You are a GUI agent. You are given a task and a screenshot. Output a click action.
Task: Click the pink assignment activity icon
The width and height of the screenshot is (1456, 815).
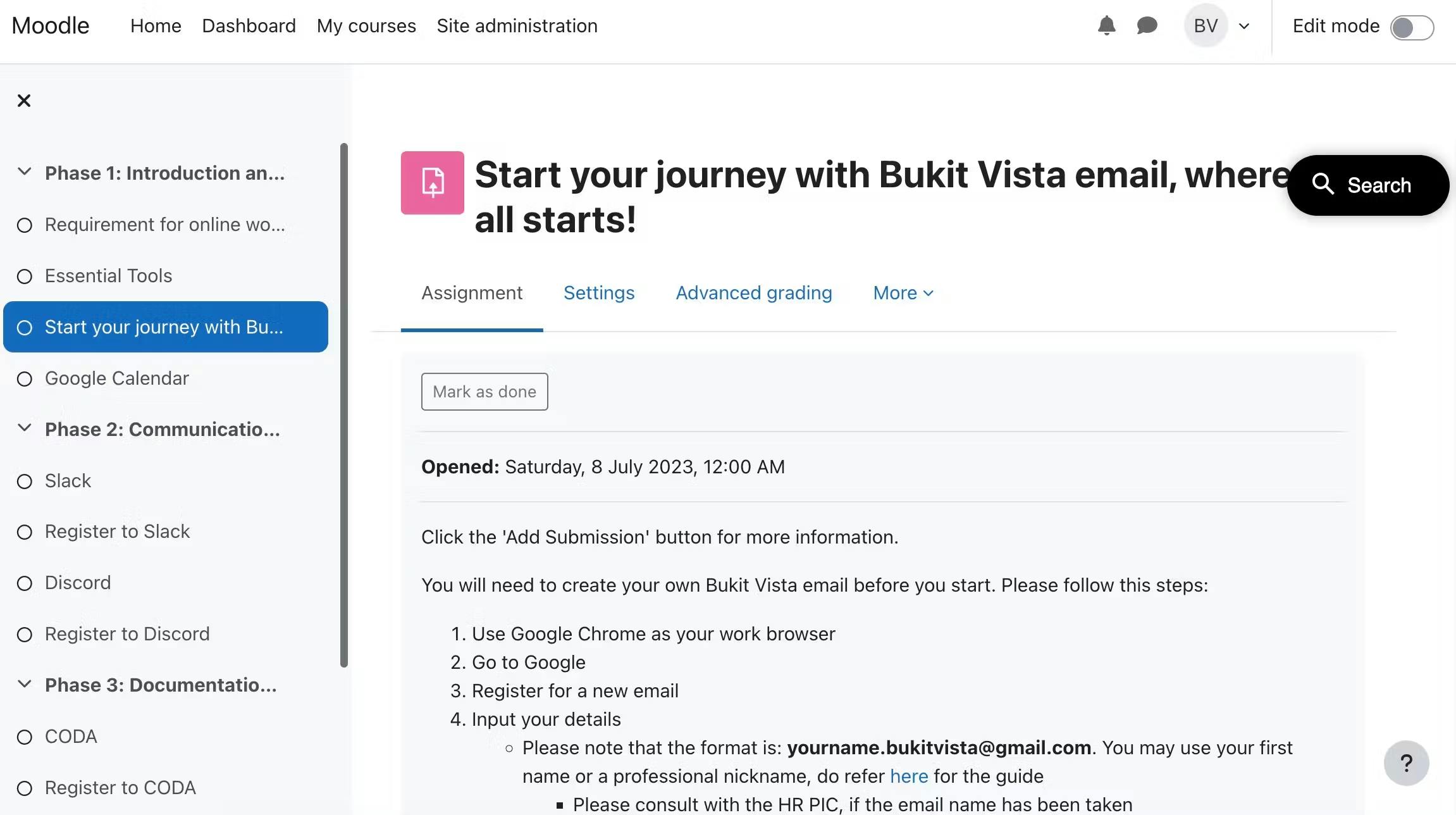point(433,183)
